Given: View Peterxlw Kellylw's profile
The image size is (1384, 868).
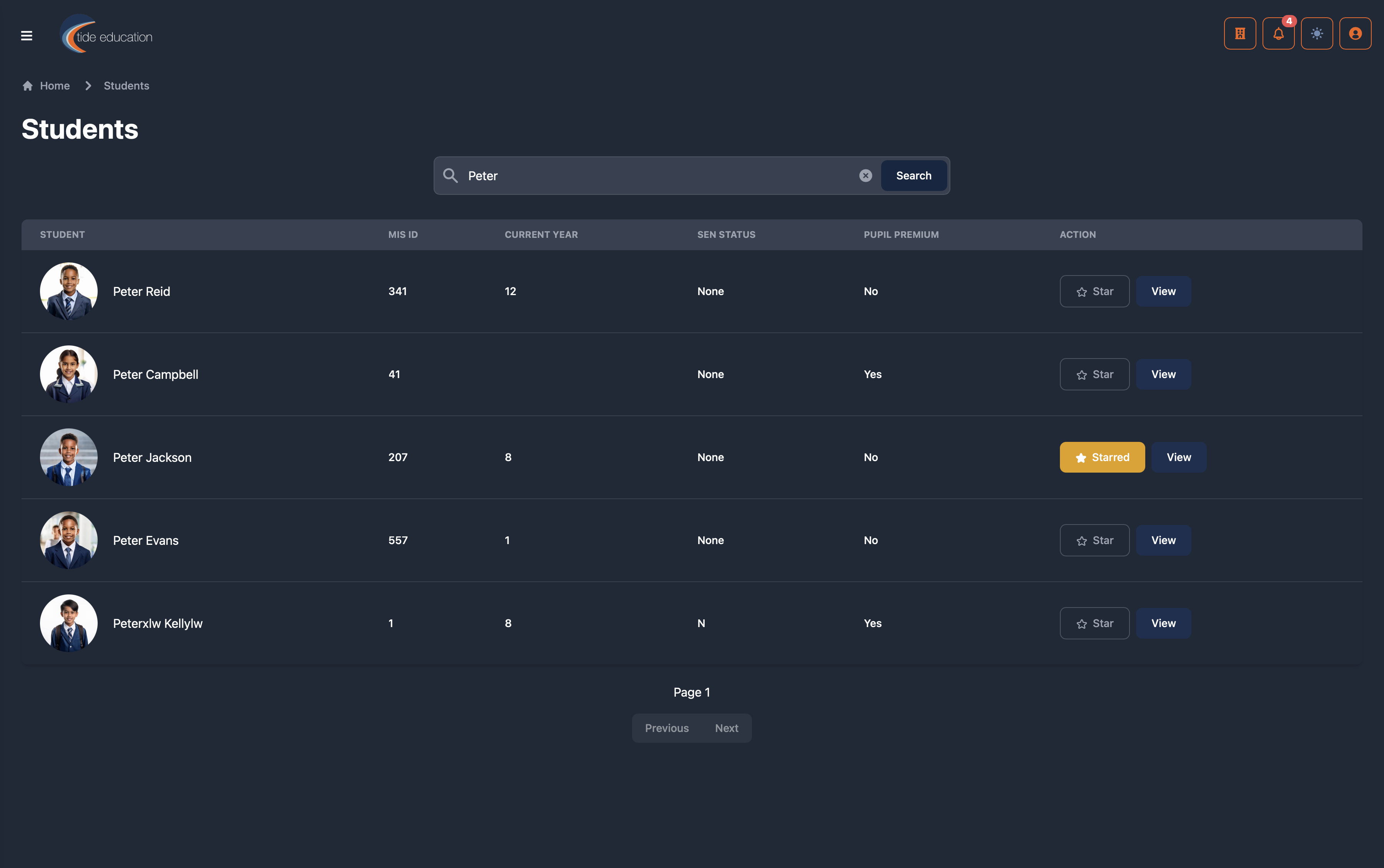Looking at the screenshot, I should (1163, 624).
